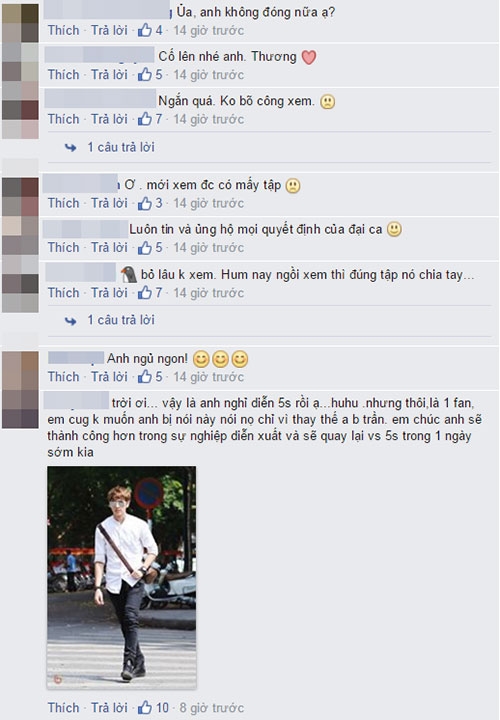Click thumbs-up icon on 'Cố lên nhé anh' comment

tap(145, 74)
